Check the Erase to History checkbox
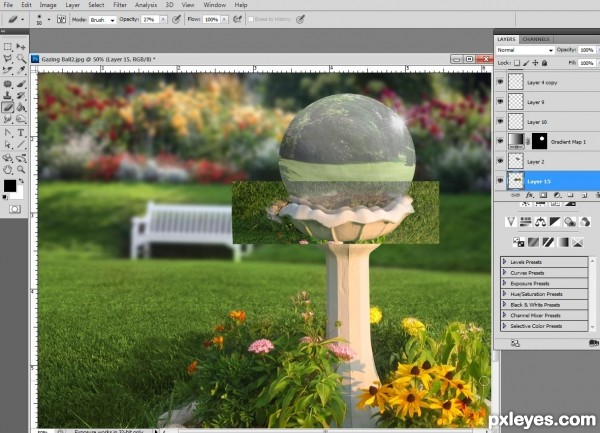The height and width of the screenshot is (433, 600). coord(251,19)
